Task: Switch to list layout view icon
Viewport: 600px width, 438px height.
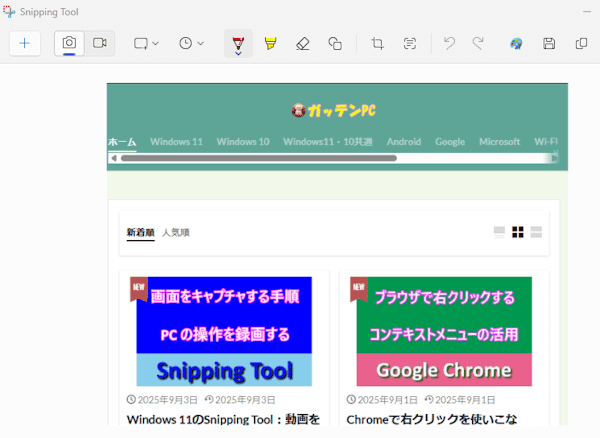Action: pos(499,232)
